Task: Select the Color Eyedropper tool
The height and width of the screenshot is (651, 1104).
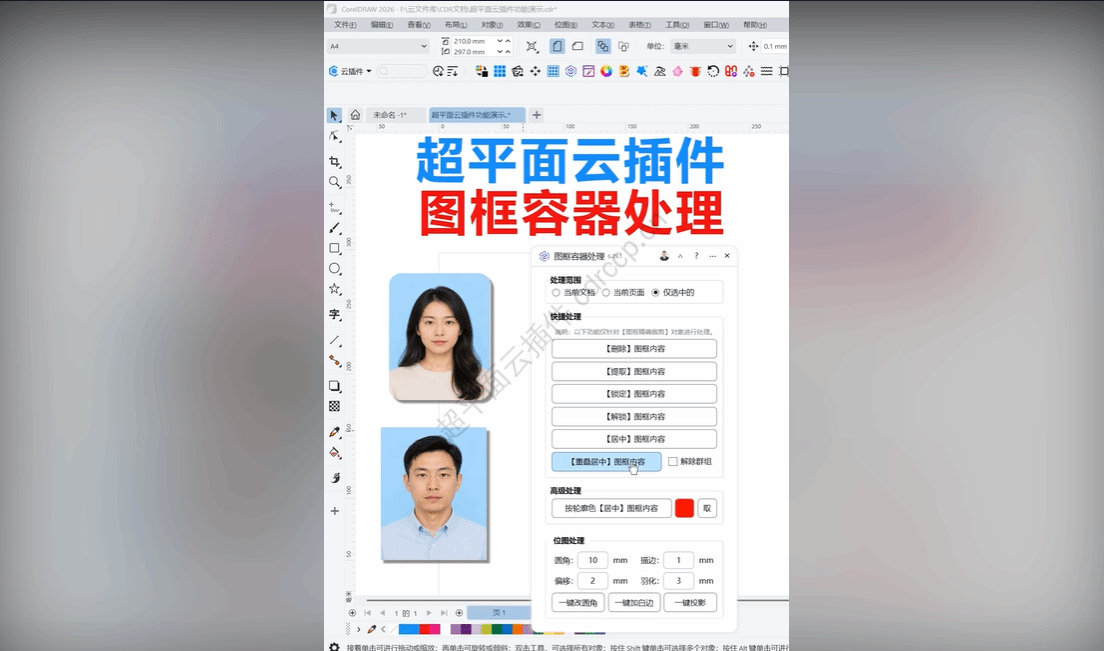Action: pos(334,432)
